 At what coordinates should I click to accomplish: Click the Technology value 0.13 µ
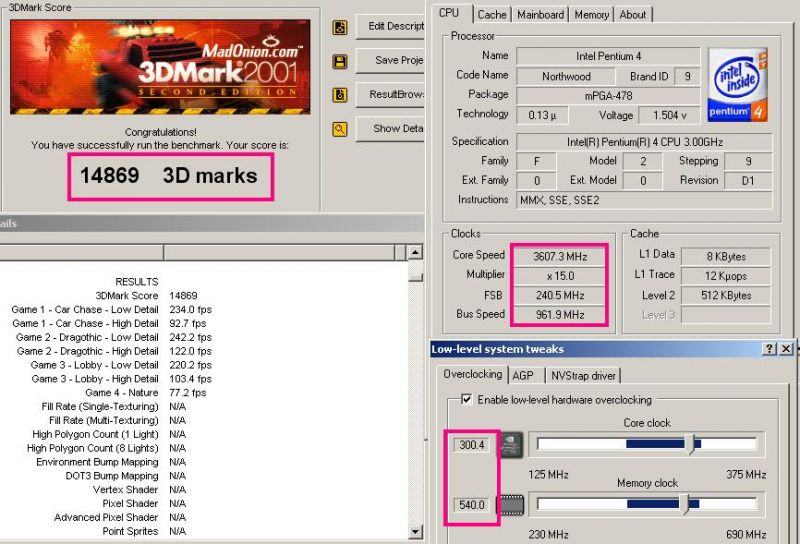(x=542, y=115)
